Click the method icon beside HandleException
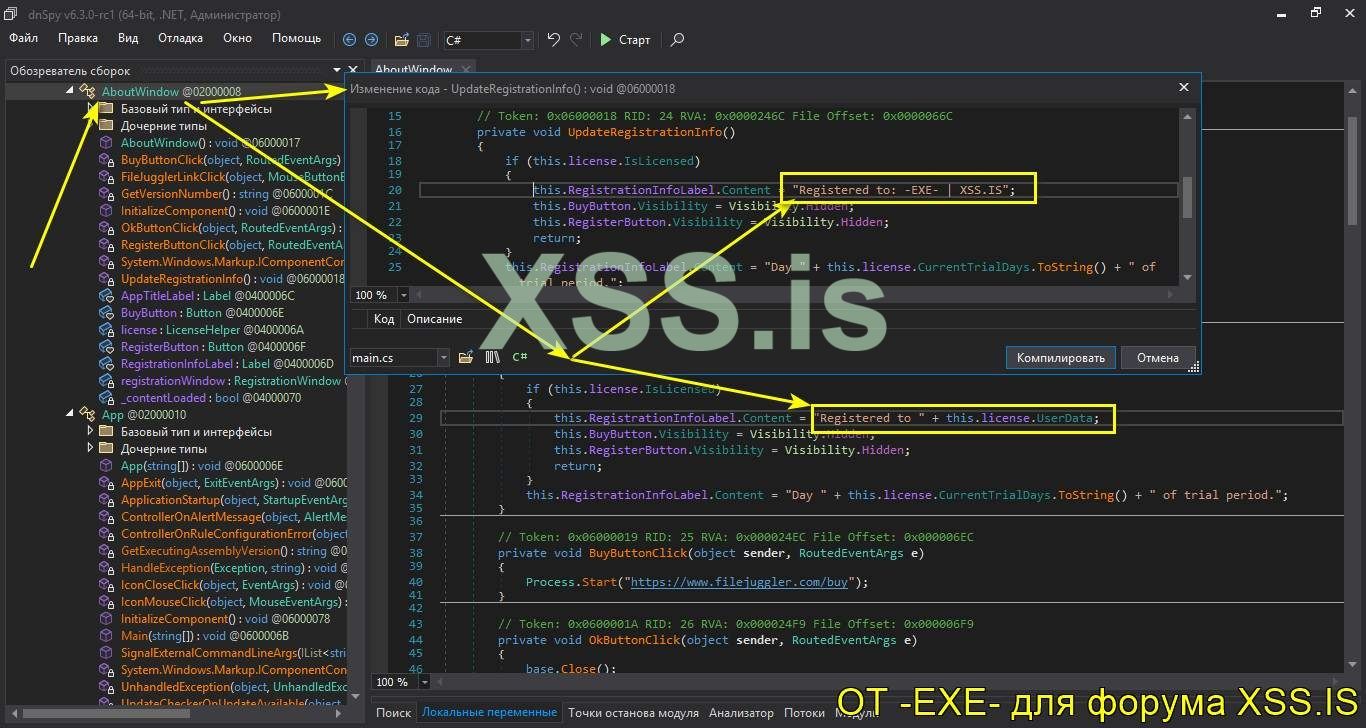 coord(106,568)
